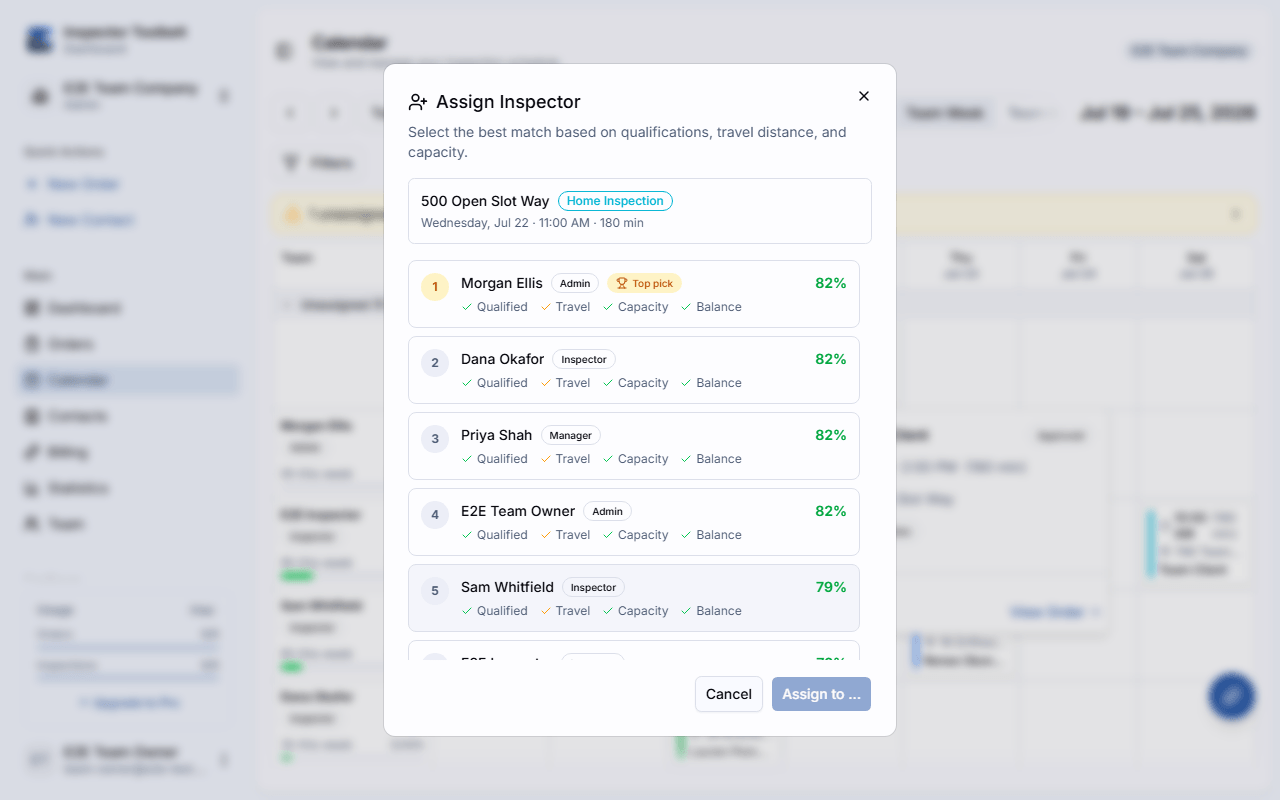1280x800 pixels.
Task: Click the Balance check in Priya Shah's card
Action: (x=712, y=459)
